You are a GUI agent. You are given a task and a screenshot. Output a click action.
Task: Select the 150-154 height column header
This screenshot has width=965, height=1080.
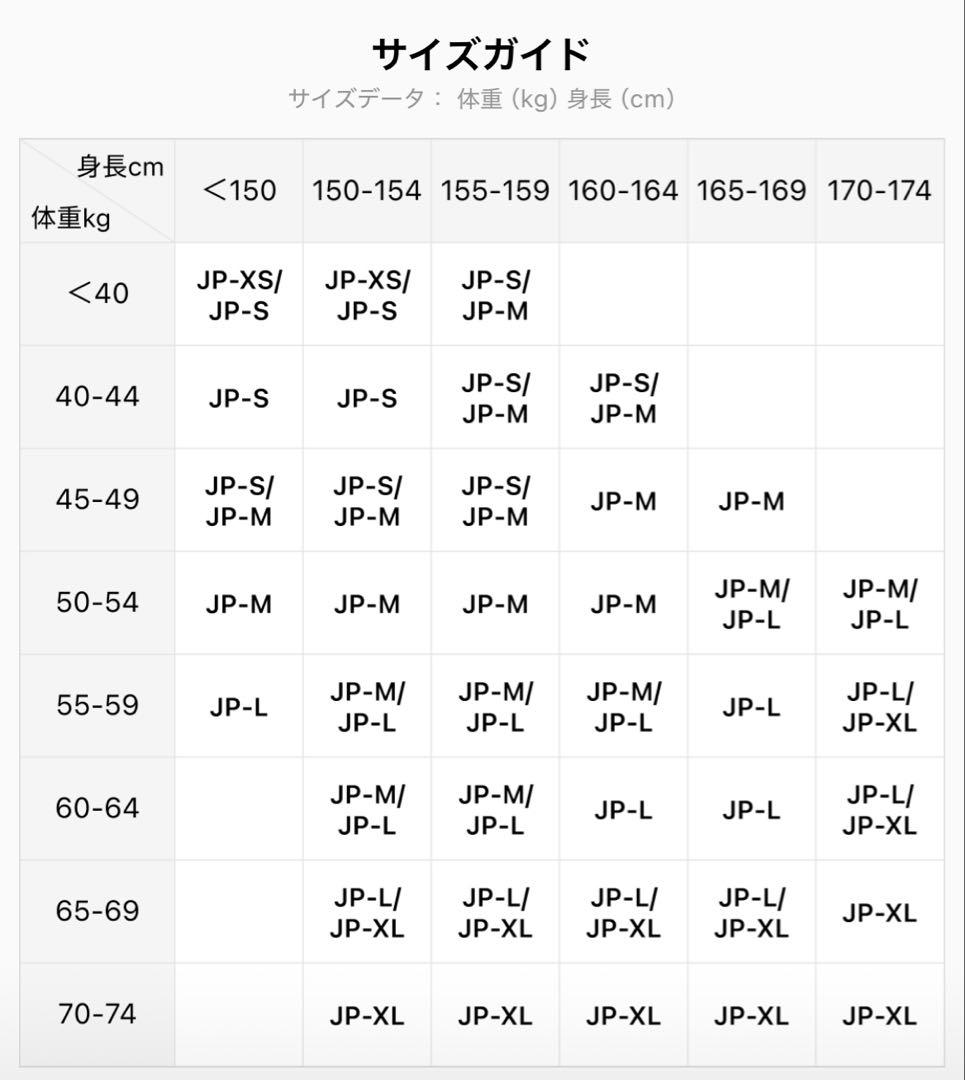coord(367,191)
